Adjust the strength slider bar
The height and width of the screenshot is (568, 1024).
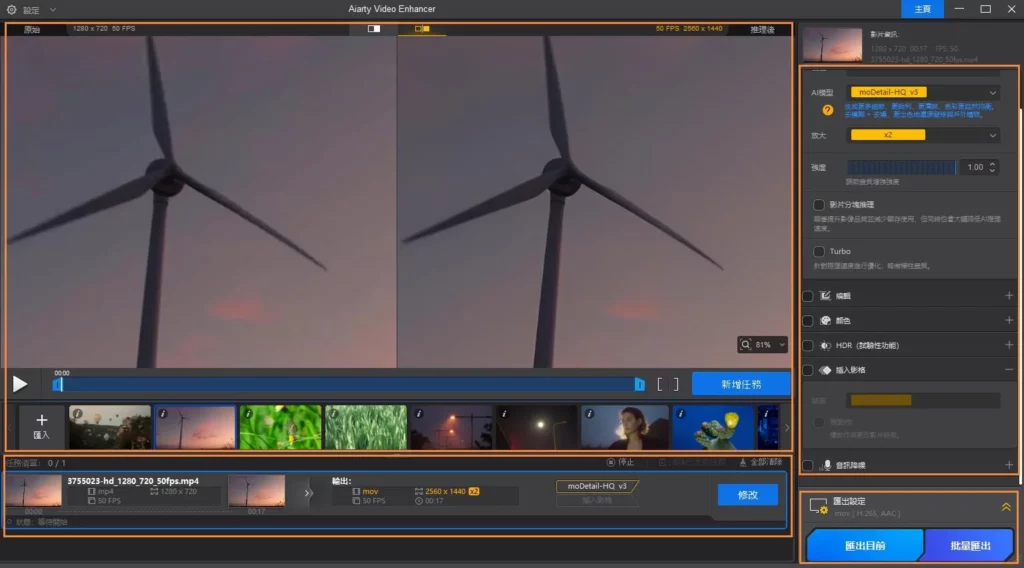click(x=900, y=168)
